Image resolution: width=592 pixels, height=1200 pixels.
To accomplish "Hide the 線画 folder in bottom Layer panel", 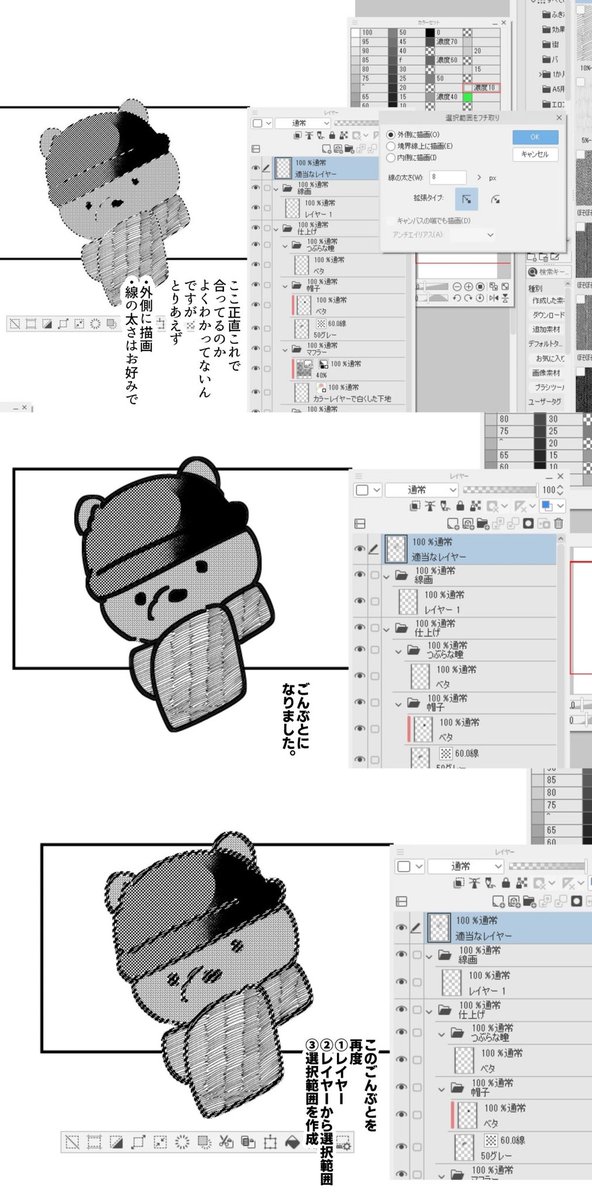I will 402,954.
